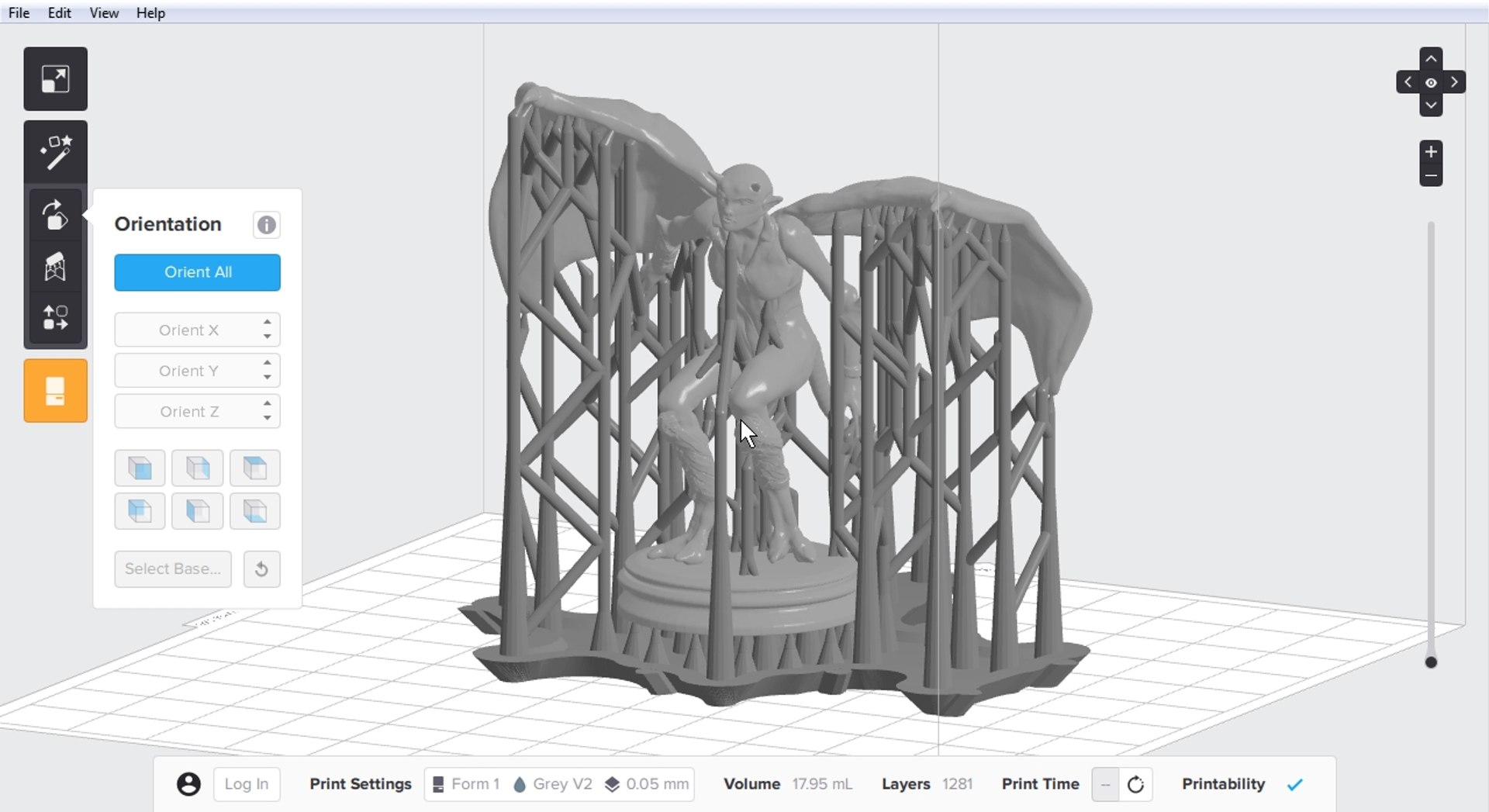Select the bottom-row left cube orientation preset
This screenshot has height=812, width=1489.
[x=140, y=511]
